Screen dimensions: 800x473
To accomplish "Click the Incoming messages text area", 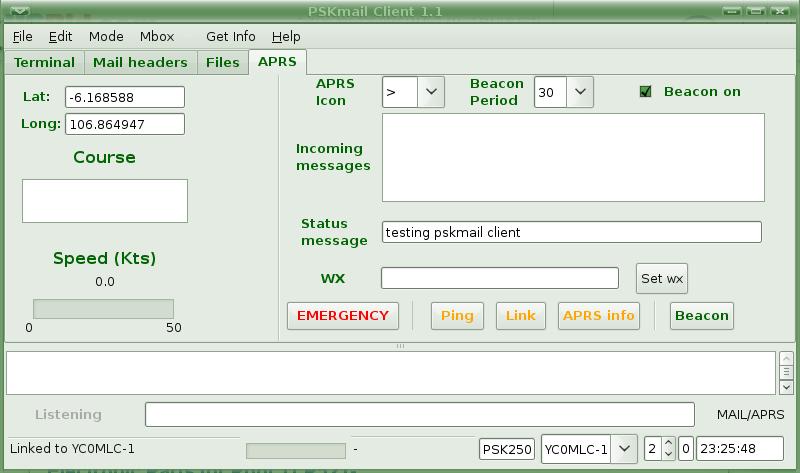I will point(573,157).
